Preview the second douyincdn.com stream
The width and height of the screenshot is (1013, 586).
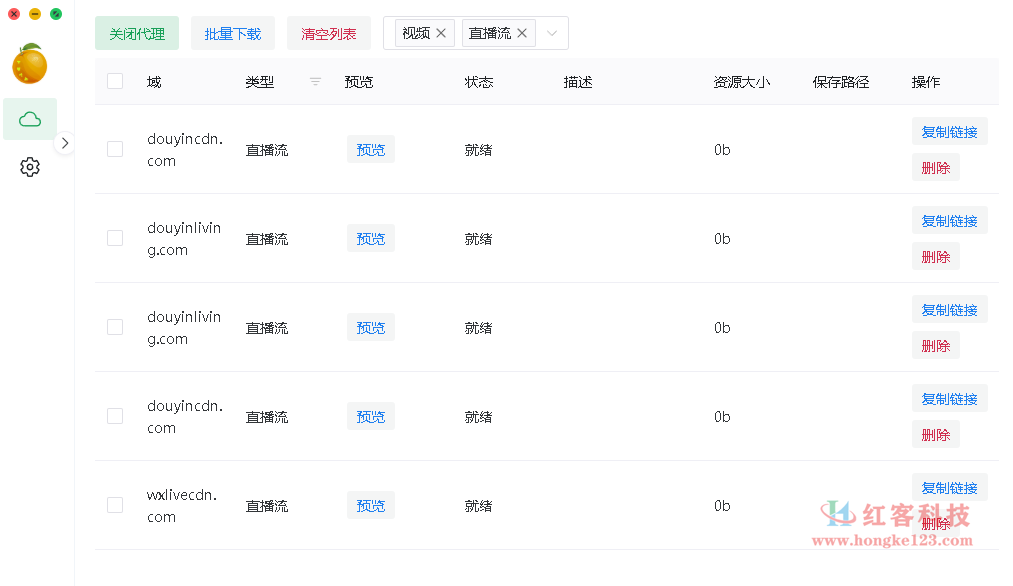371,417
